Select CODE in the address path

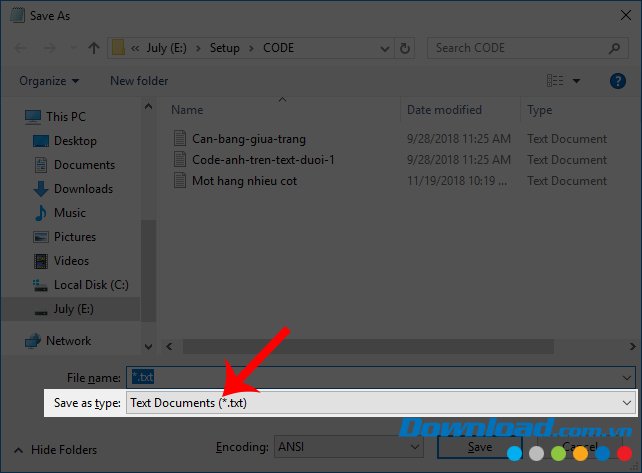(x=278, y=48)
